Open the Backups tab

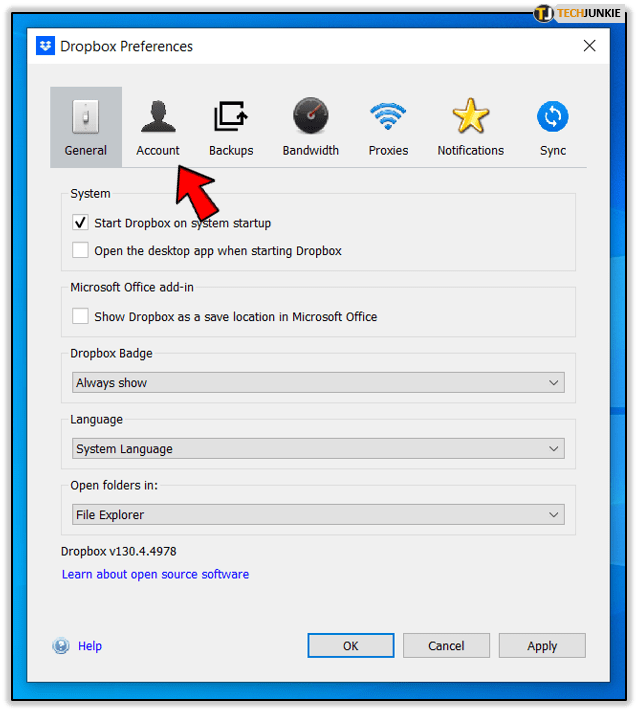(x=231, y=127)
